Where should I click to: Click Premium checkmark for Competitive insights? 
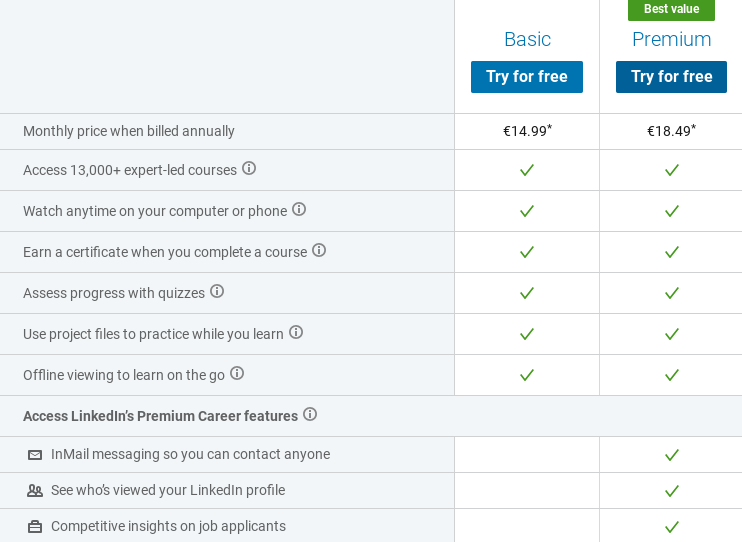point(672,527)
